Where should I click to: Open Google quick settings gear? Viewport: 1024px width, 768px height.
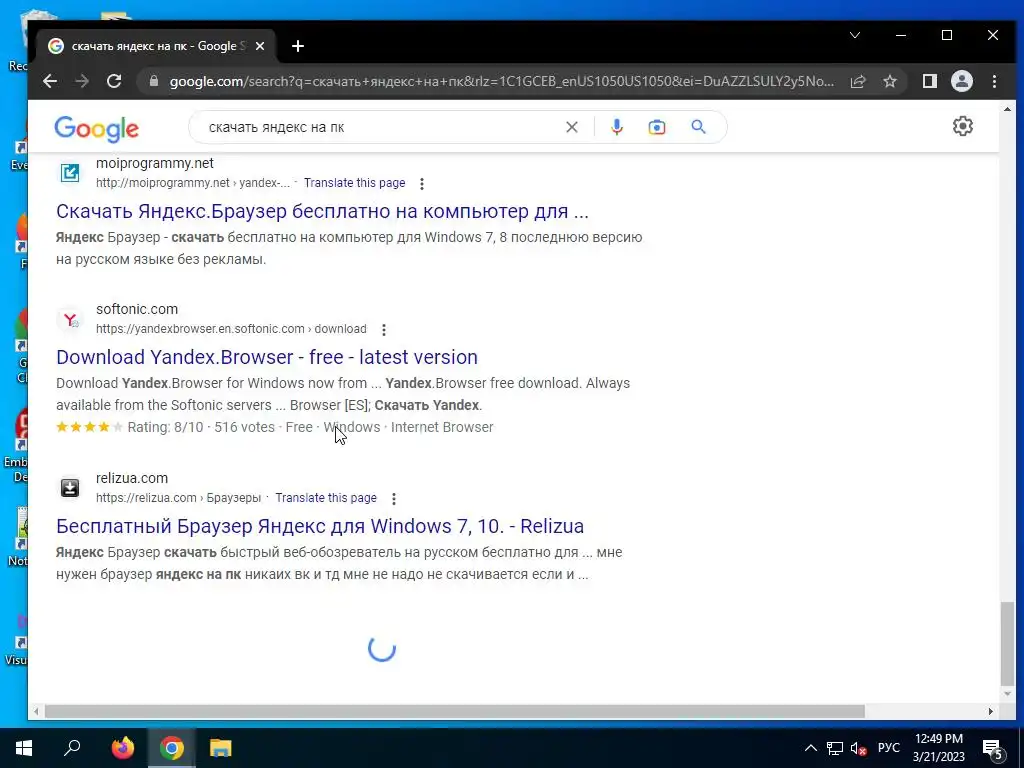pyautogui.click(x=963, y=126)
